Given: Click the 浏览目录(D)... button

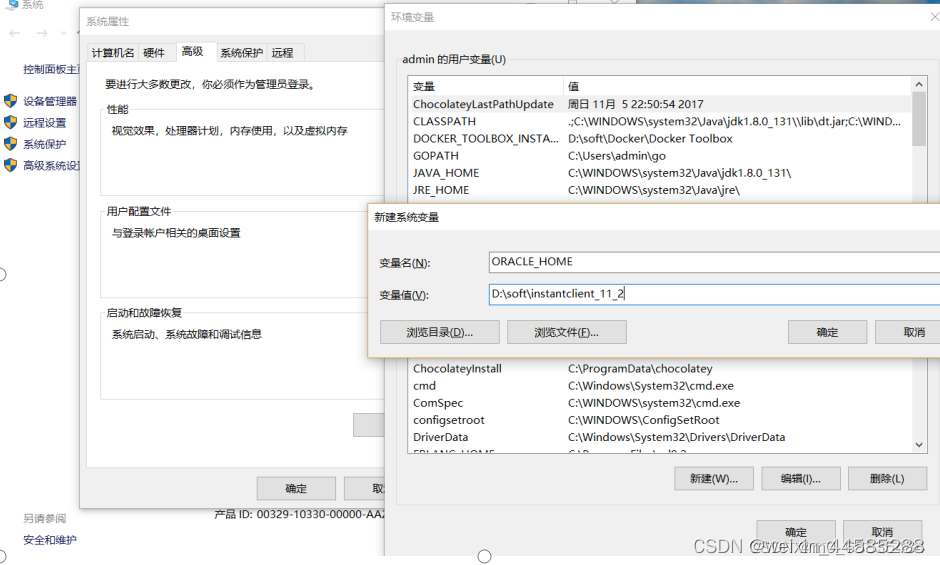Looking at the screenshot, I should (x=439, y=332).
